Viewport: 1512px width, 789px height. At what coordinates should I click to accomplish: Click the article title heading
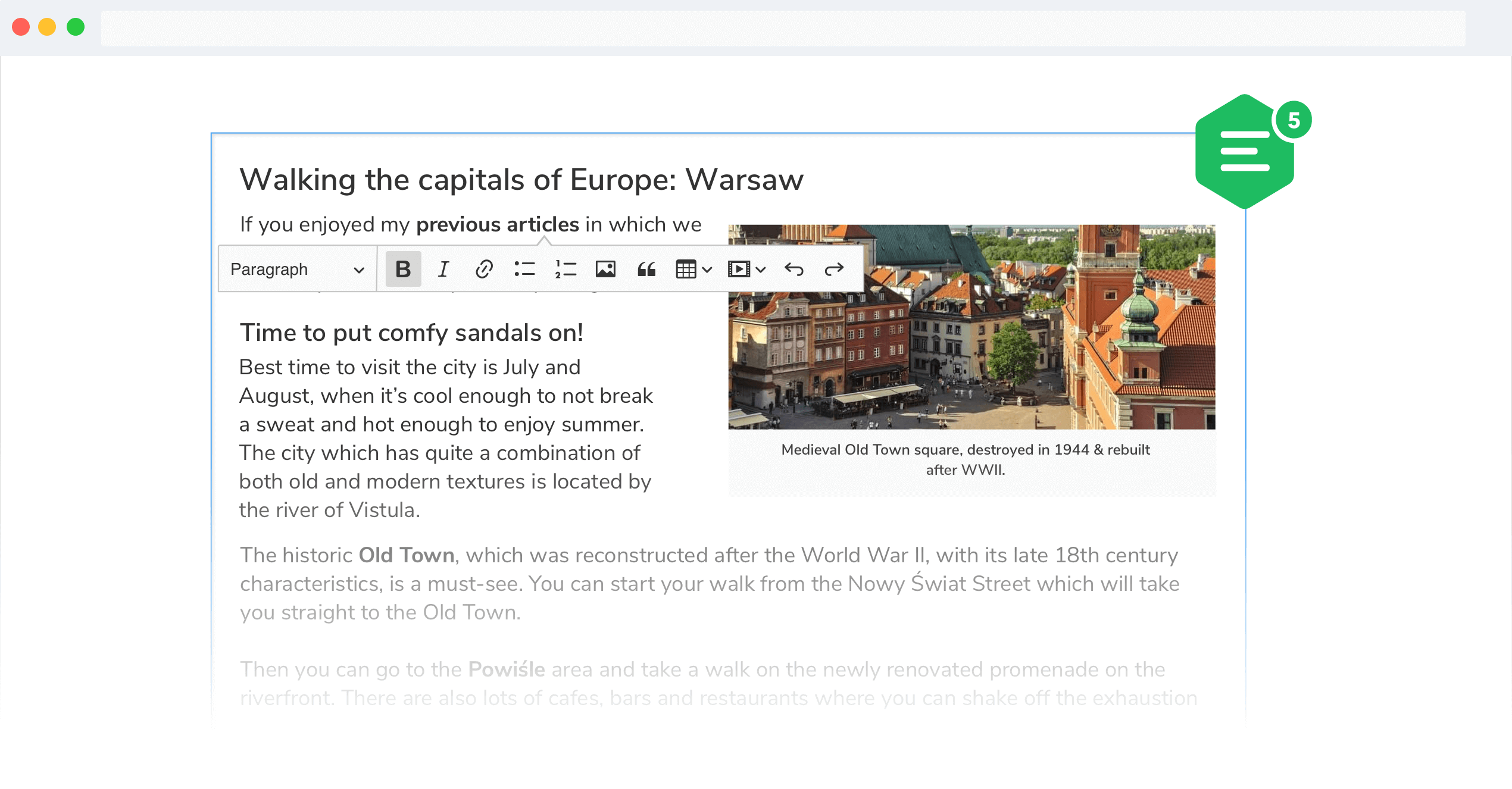tap(521, 179)
